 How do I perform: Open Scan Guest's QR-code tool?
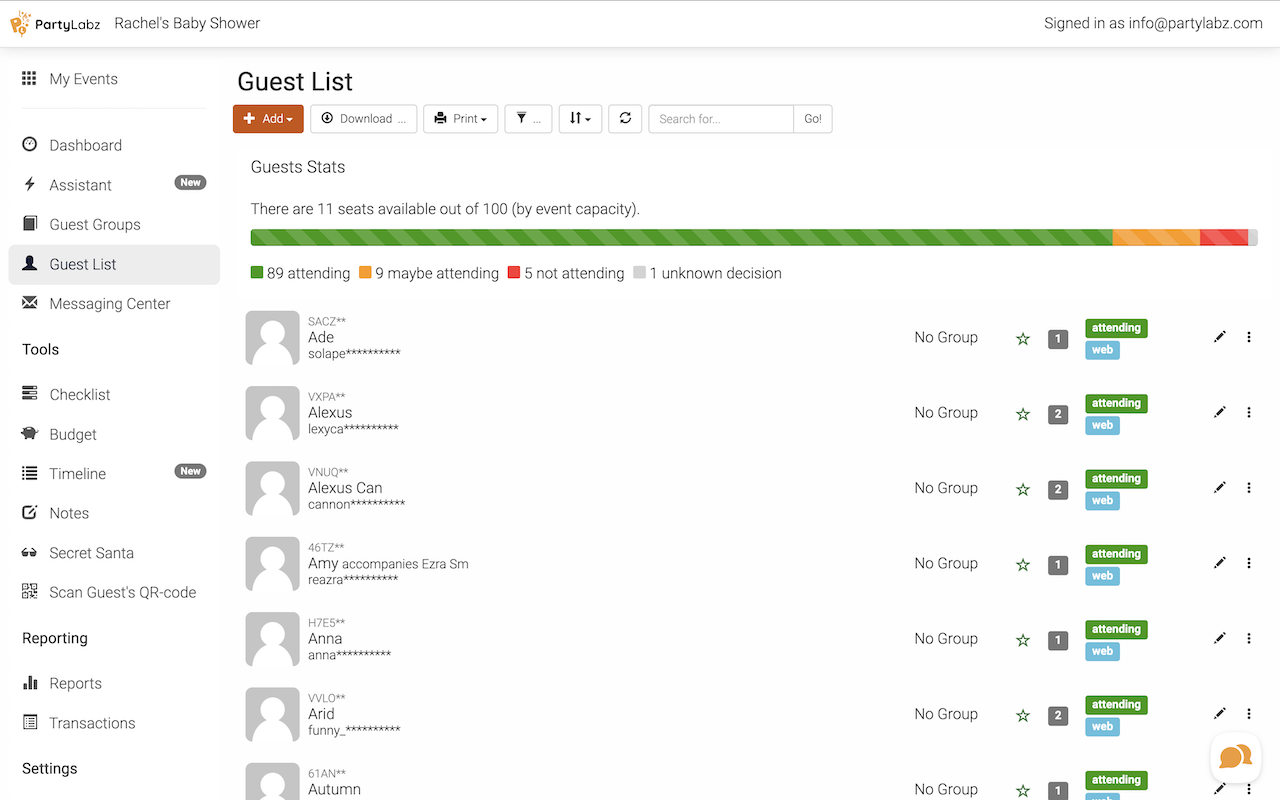click(122, 592)
